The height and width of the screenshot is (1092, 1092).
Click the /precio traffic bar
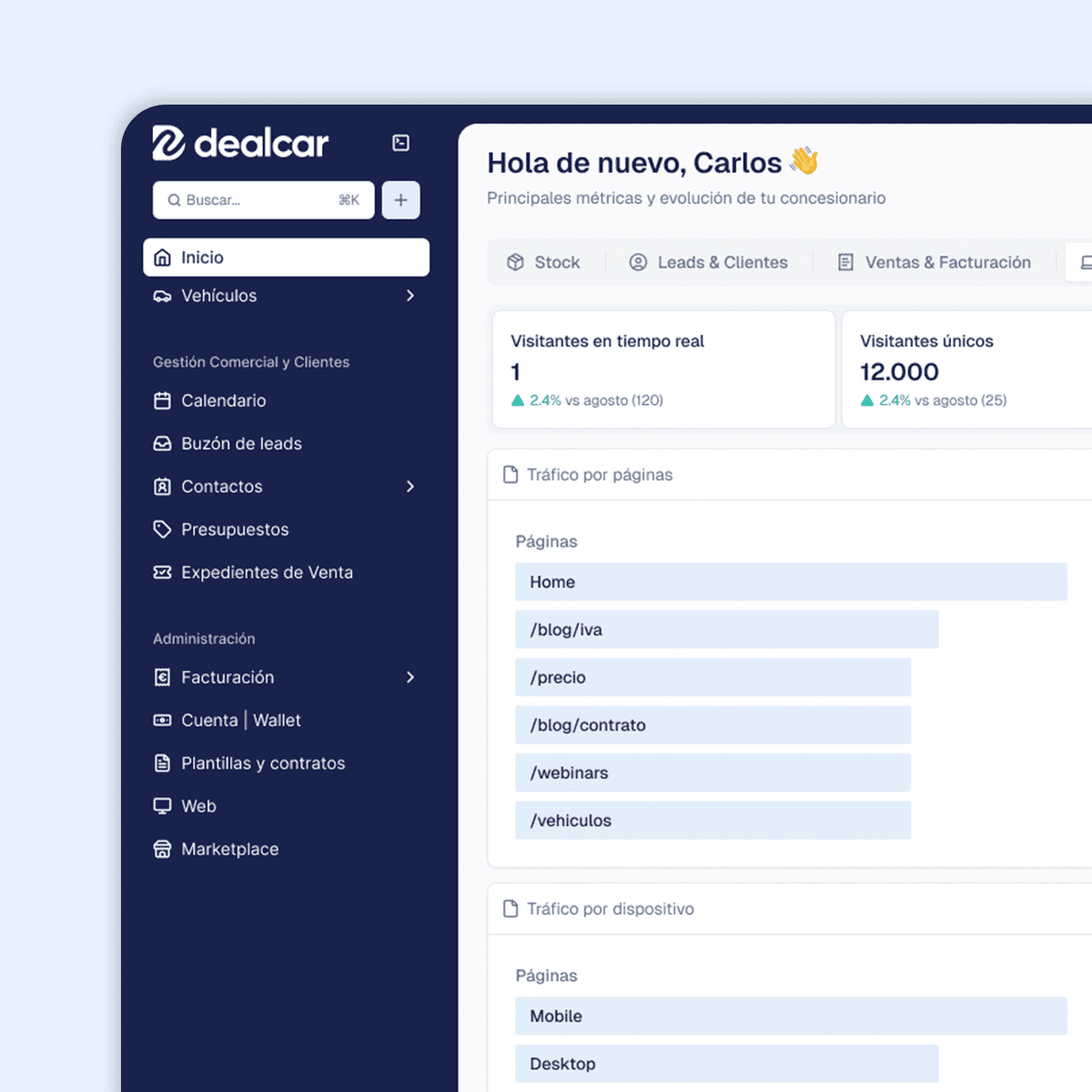click(x=713, y=677)
